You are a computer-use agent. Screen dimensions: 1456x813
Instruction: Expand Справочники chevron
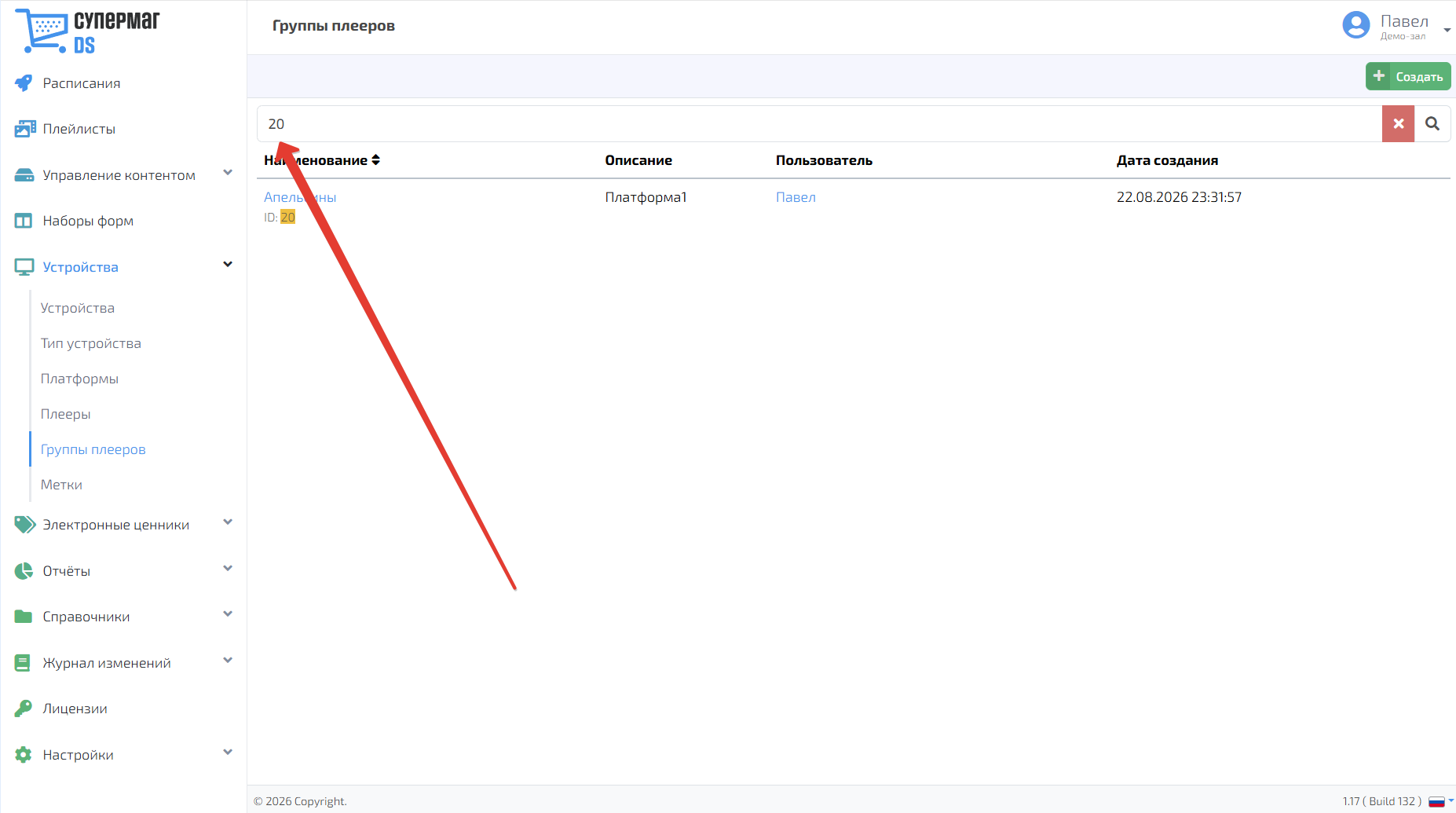228,614
